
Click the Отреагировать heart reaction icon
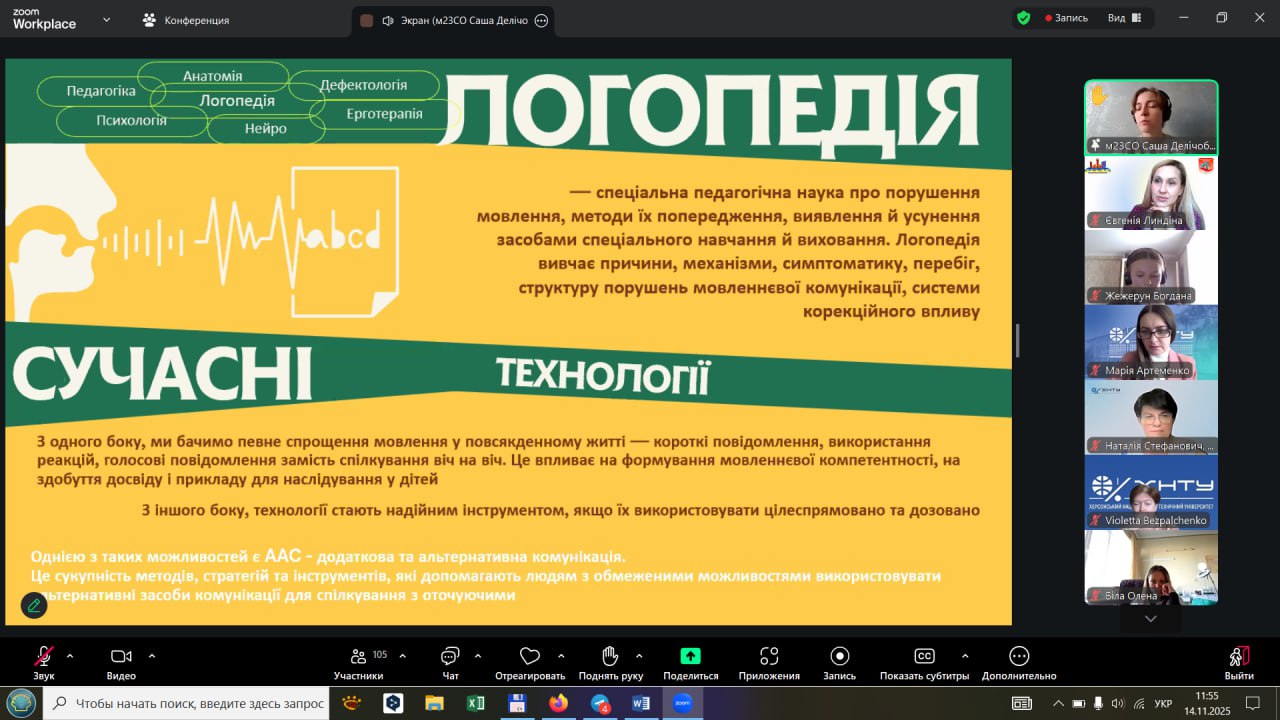pyautogui.click(x=530, y=657)
